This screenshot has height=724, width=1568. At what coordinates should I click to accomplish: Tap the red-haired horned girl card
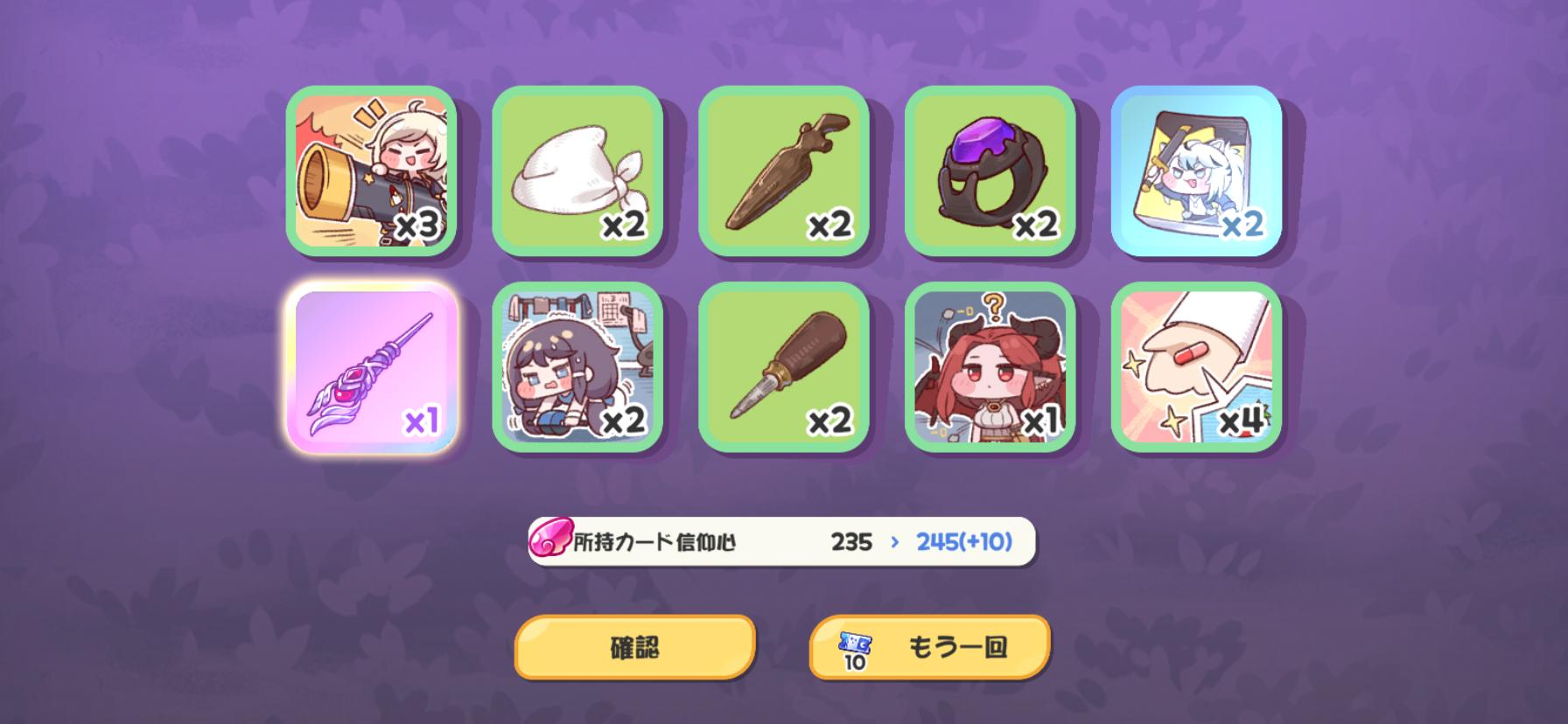point(990,367)
